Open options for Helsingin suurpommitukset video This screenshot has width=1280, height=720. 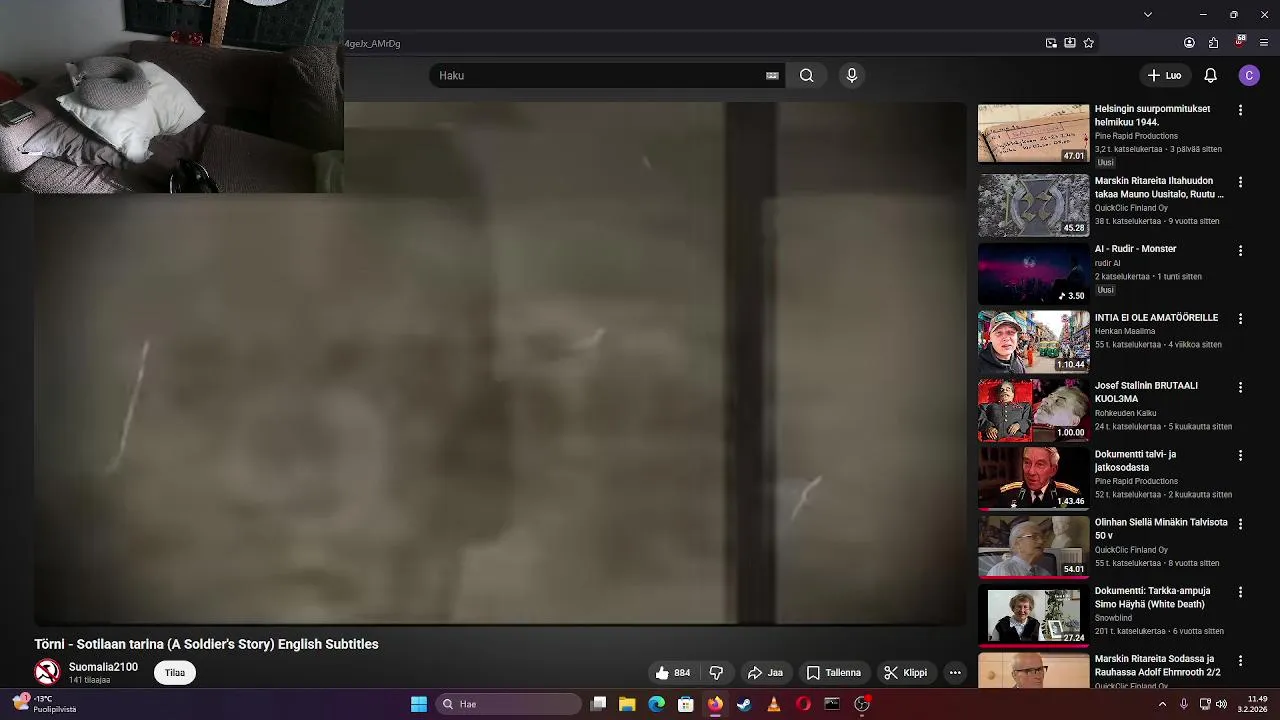(x=1240, y=110)
